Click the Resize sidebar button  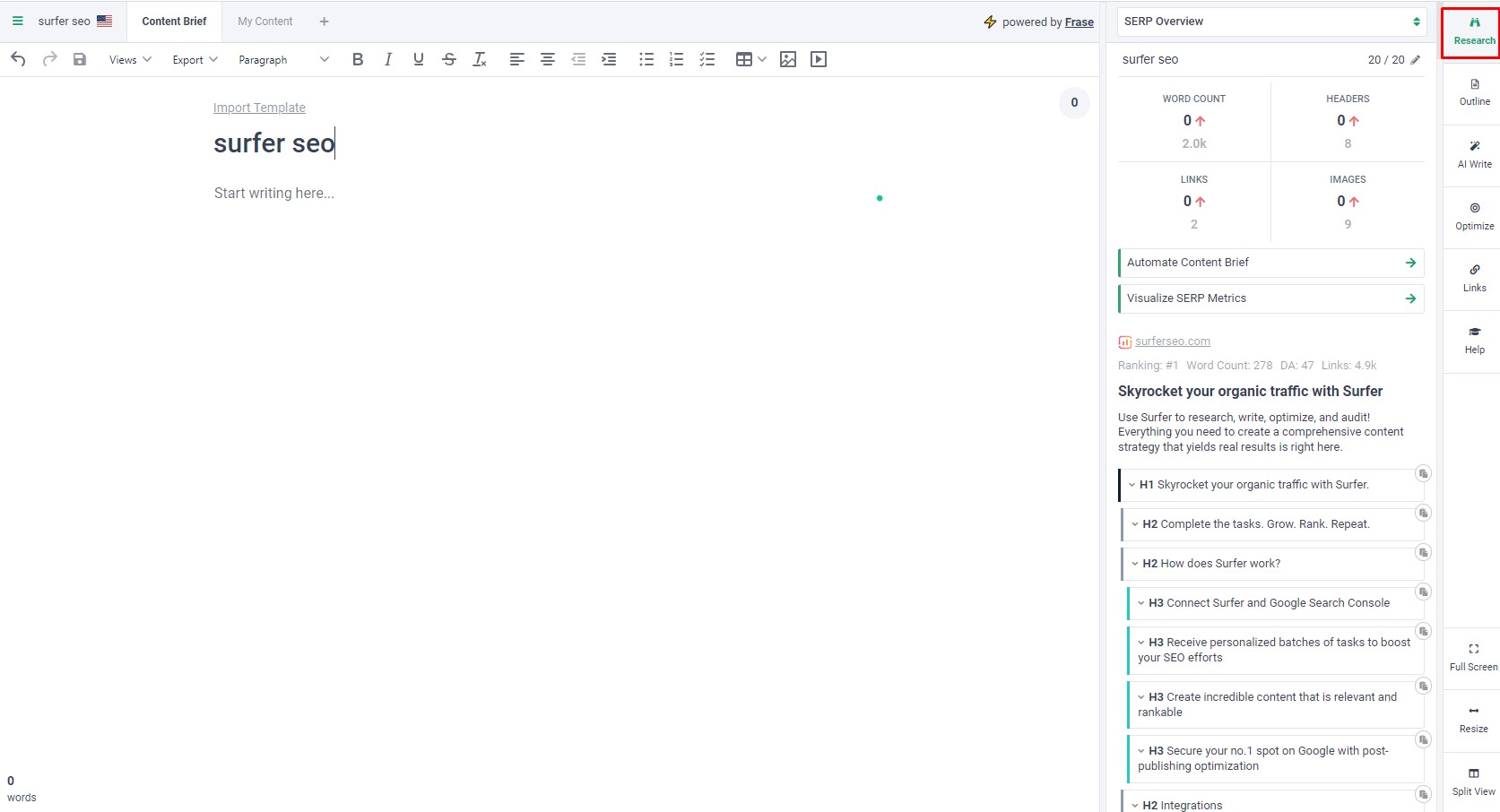1474,720
